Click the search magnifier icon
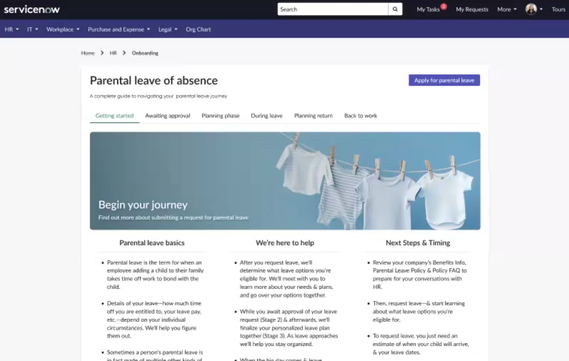Image resolution: width=569 pixels, height=361 pixels. pos(395,9)
